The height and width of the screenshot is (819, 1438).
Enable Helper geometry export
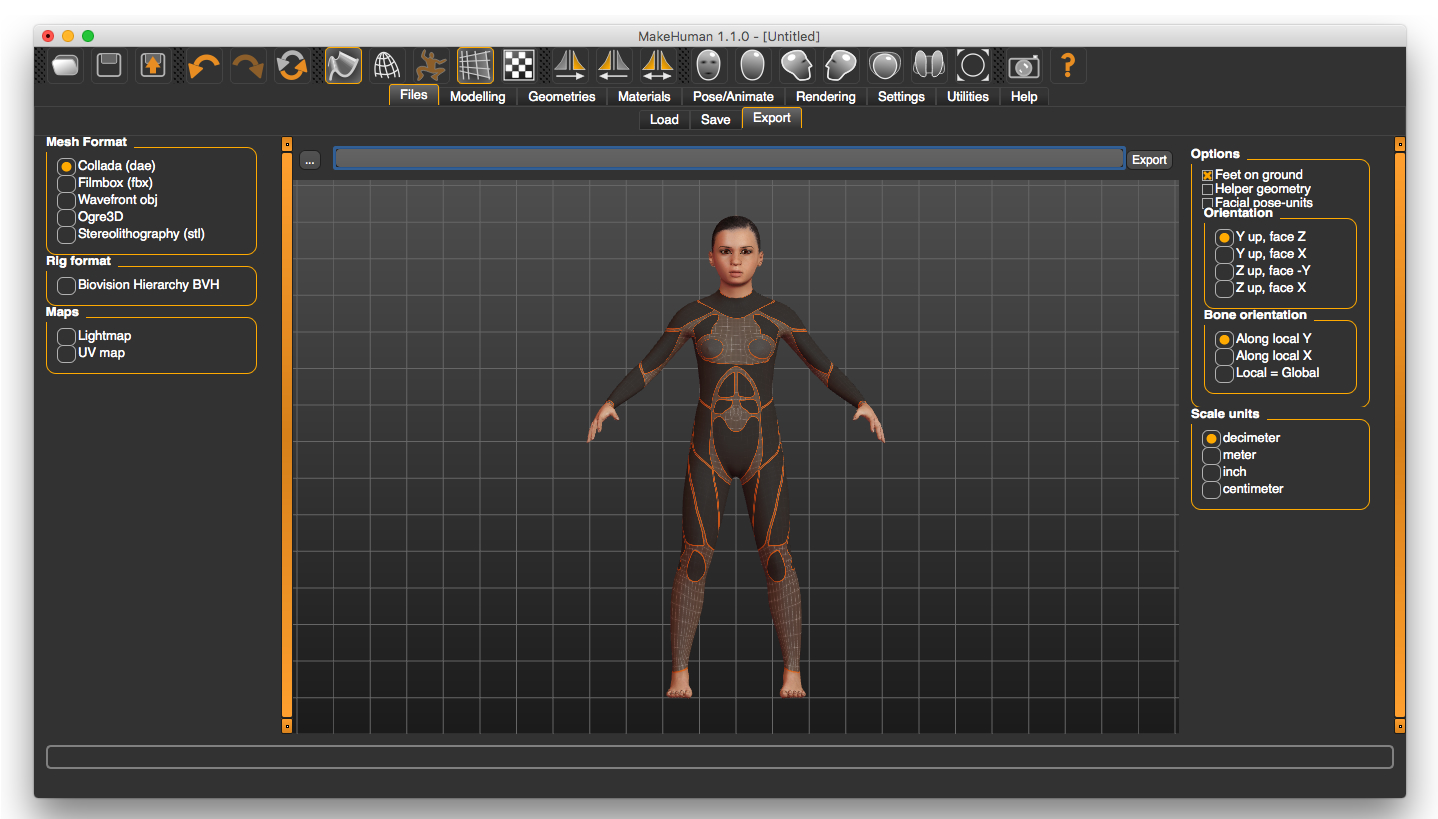point(1207,188)
